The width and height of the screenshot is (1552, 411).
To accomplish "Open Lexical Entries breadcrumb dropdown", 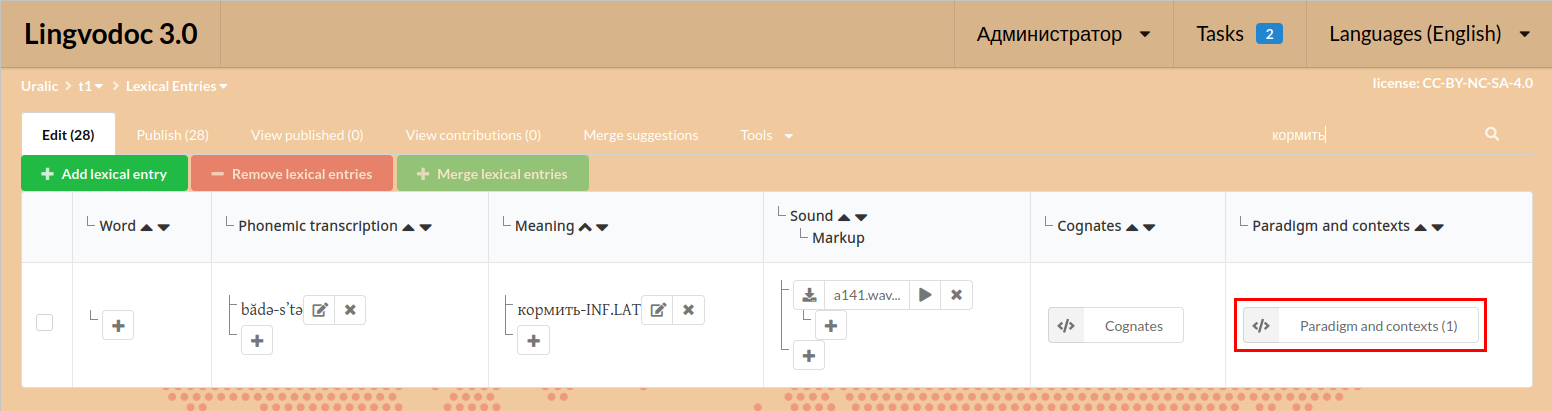I will coord(176,86).
